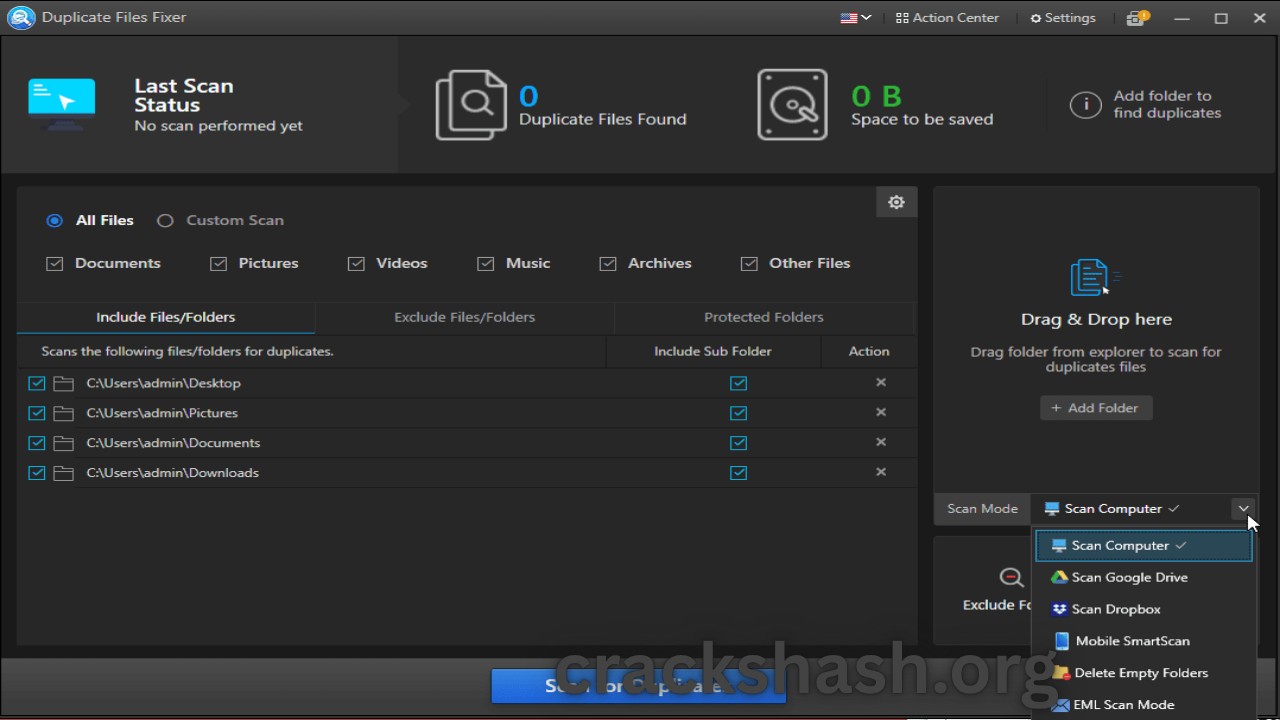Toggle Include Sub Folder for Documents
Screen dimensions: 1280x720
click(x=739, y=443)
